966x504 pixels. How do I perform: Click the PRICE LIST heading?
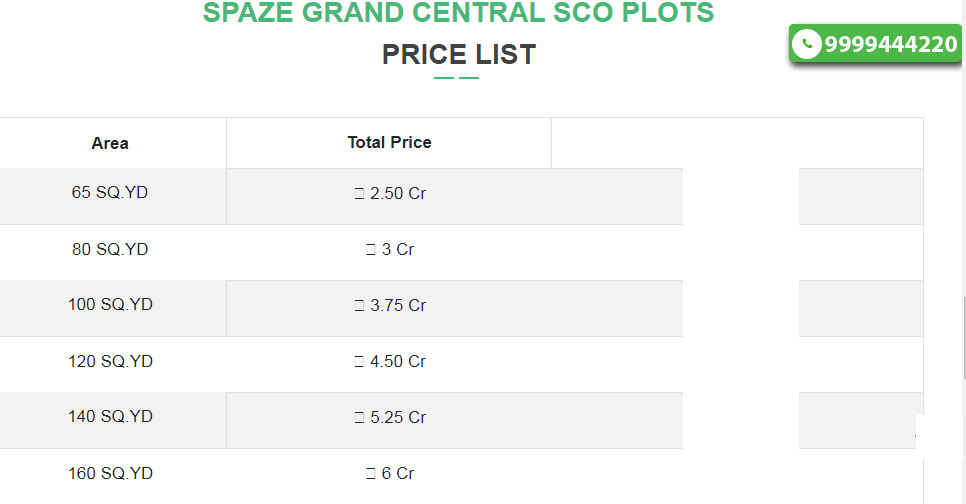[459, 54]
